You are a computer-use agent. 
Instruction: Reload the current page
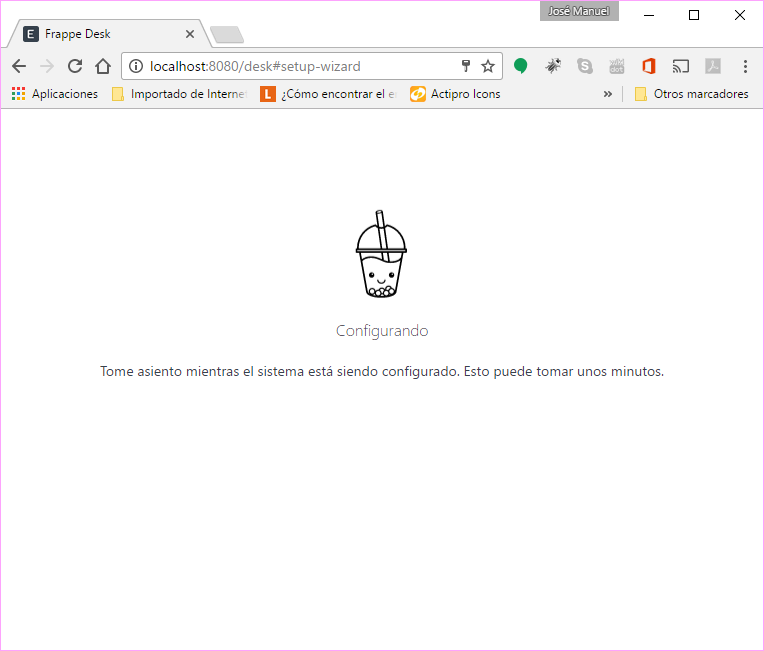[74, 66]
